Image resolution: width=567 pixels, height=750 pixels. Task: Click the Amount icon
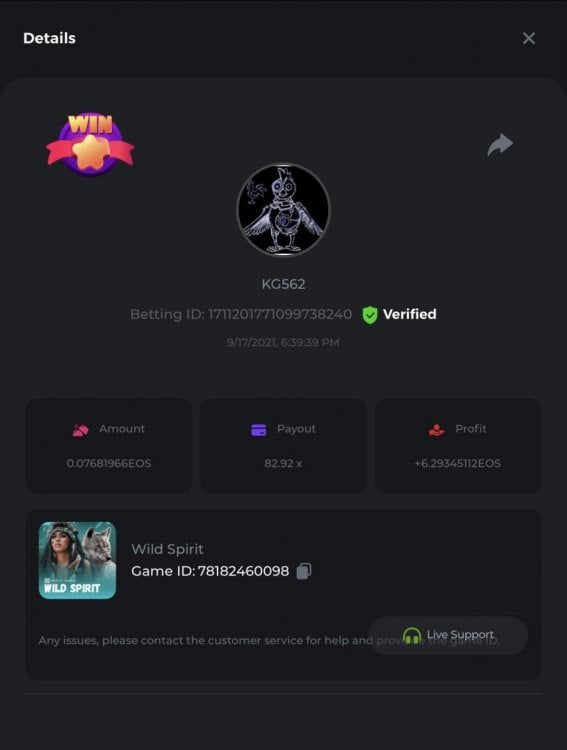click(80, 430)
